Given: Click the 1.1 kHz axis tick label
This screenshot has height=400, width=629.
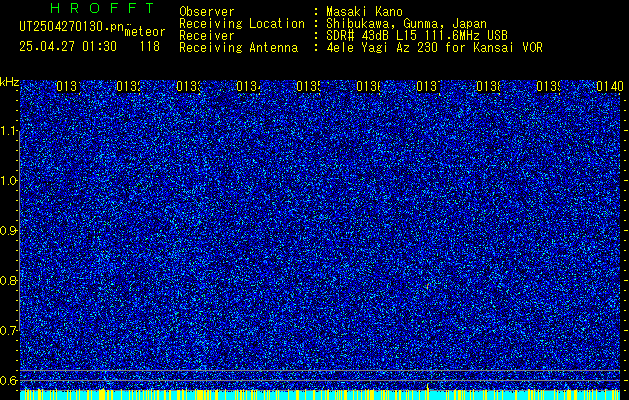Looking at the screenshot, I should [9, 131].
